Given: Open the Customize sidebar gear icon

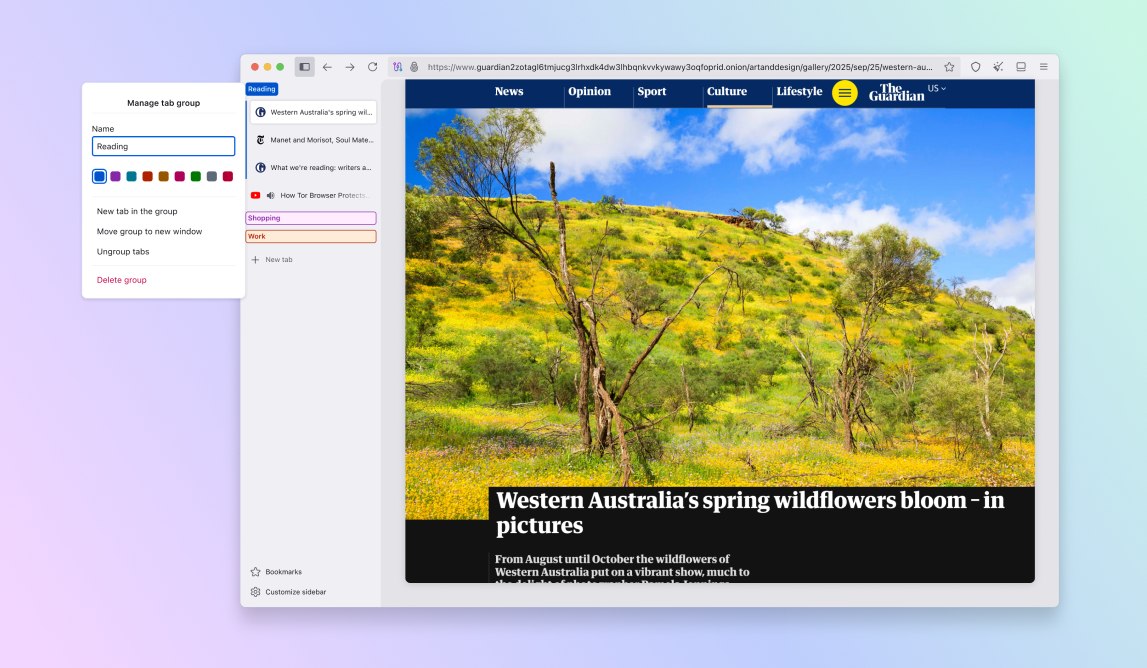Looking at the screenshot, I should click(255, 591).
